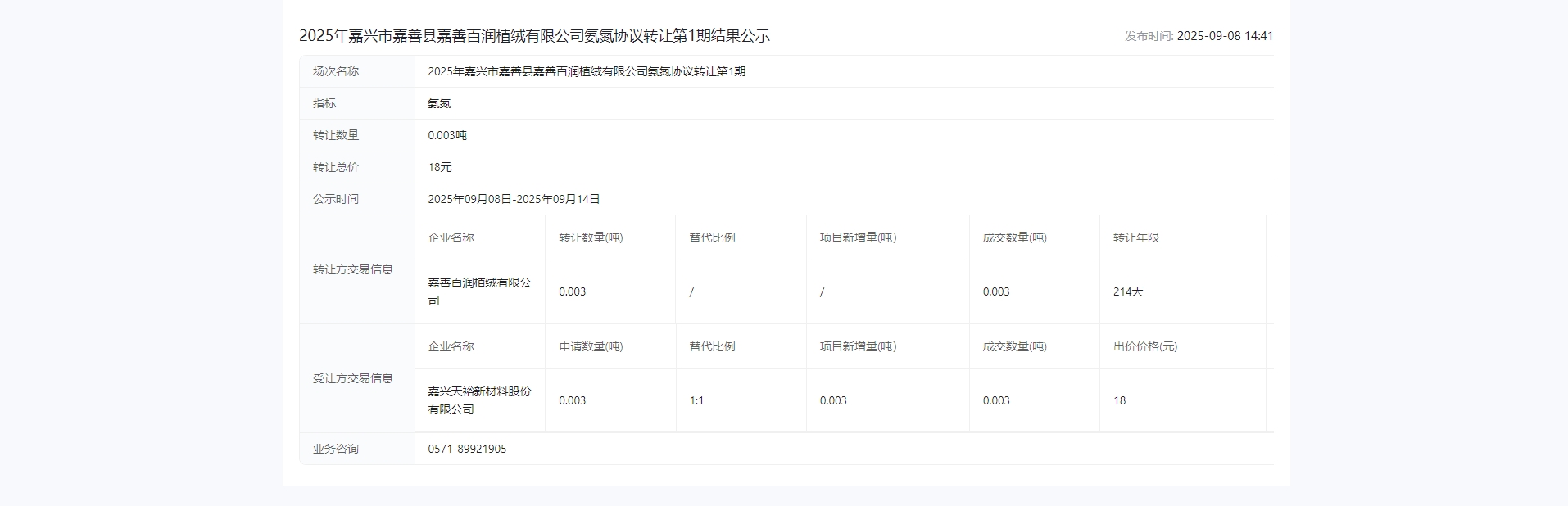Select the 0.003吨 transfer quantity value
Screen dimensions: 1568x506
447,135
